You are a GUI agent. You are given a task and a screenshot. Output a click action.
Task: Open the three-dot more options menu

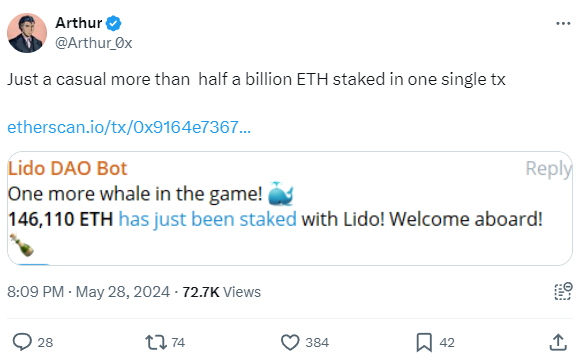pos(563,24)
